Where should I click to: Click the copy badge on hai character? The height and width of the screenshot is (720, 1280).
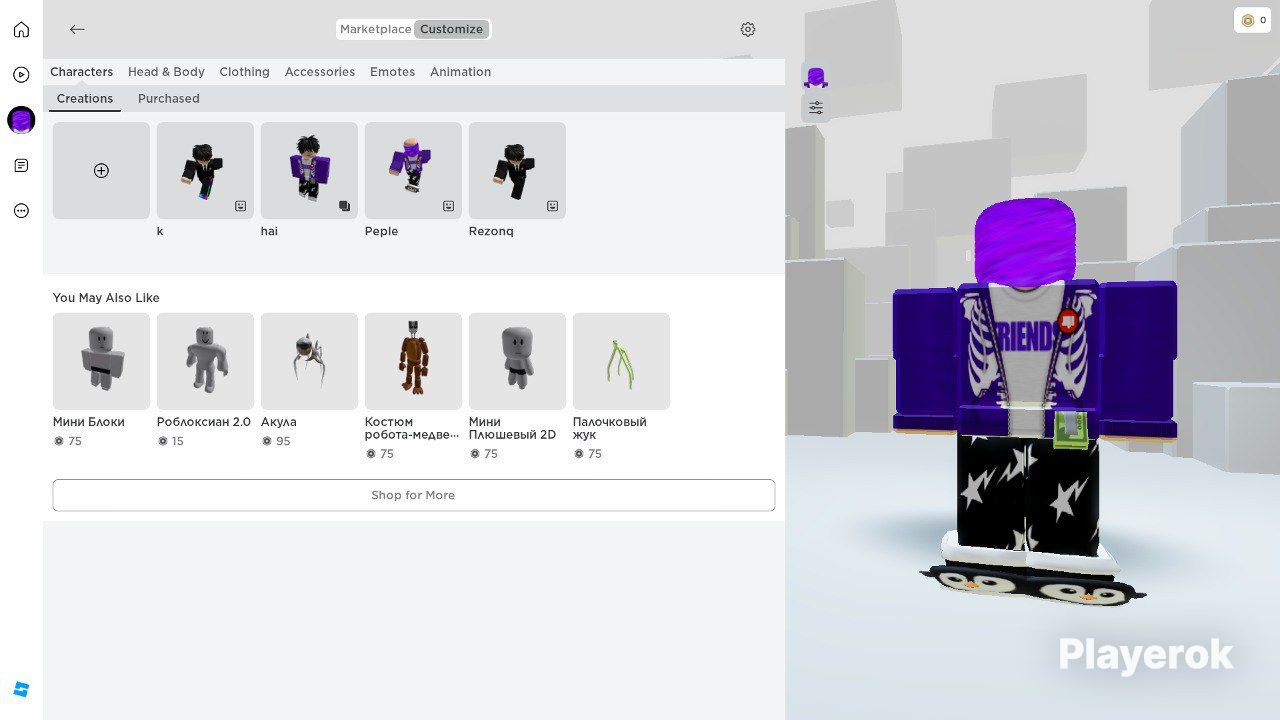(345, 206)
